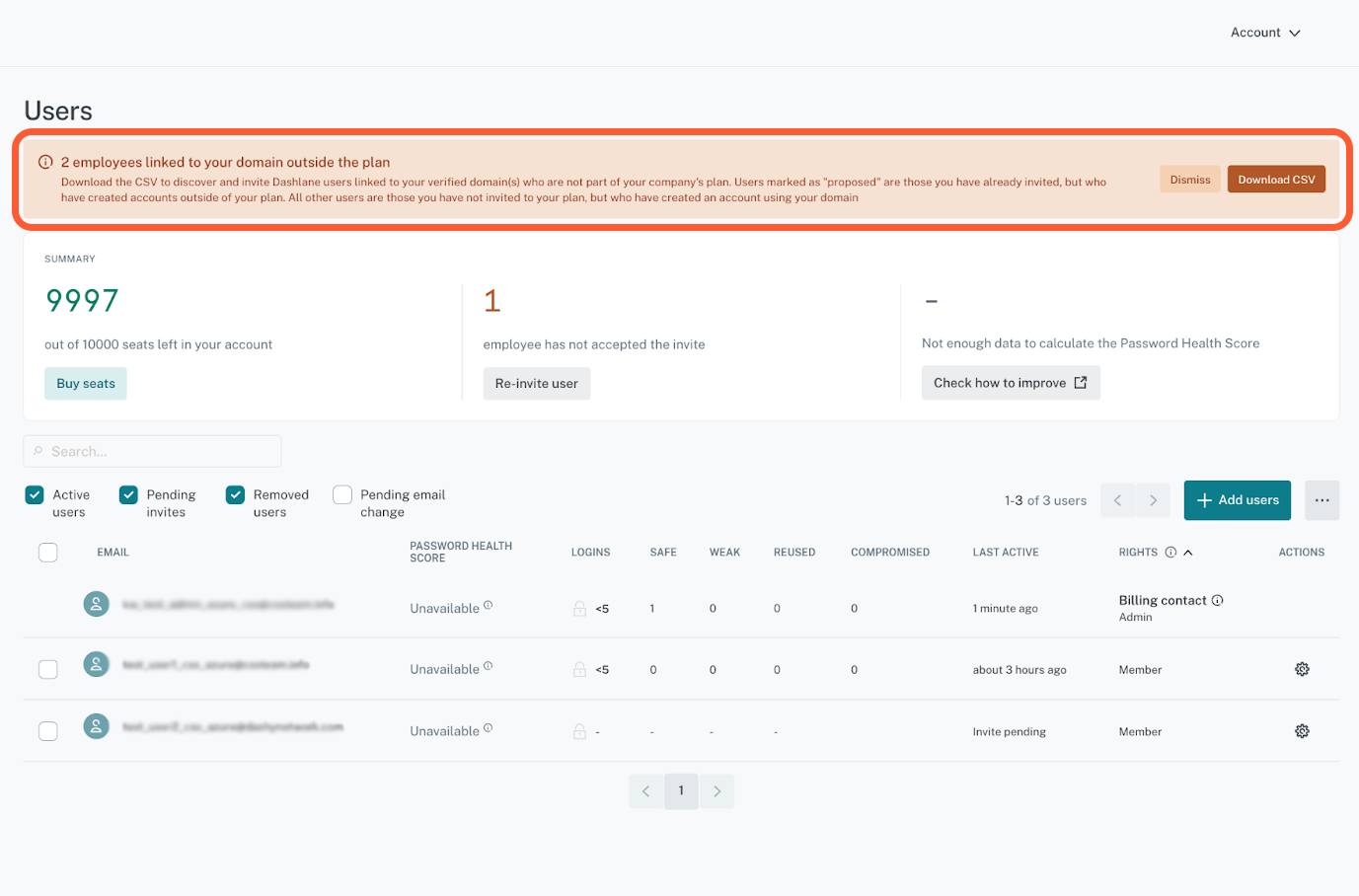Uncheck the Removed users filter
This screenshot has width=1359, height=896.
[x=235, y=494]
